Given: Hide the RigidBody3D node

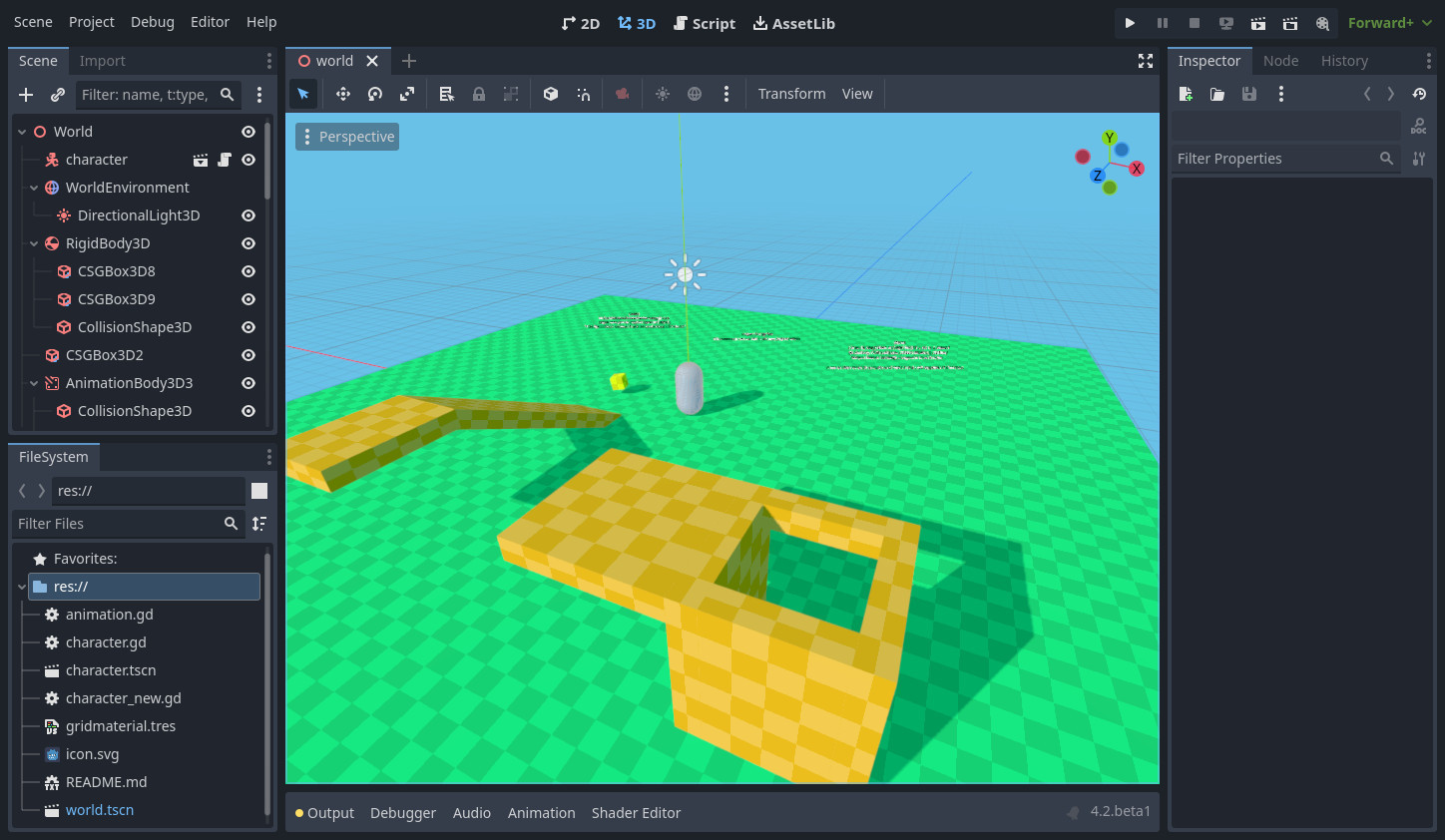Looking at the screenshot, I should point(248,243).
